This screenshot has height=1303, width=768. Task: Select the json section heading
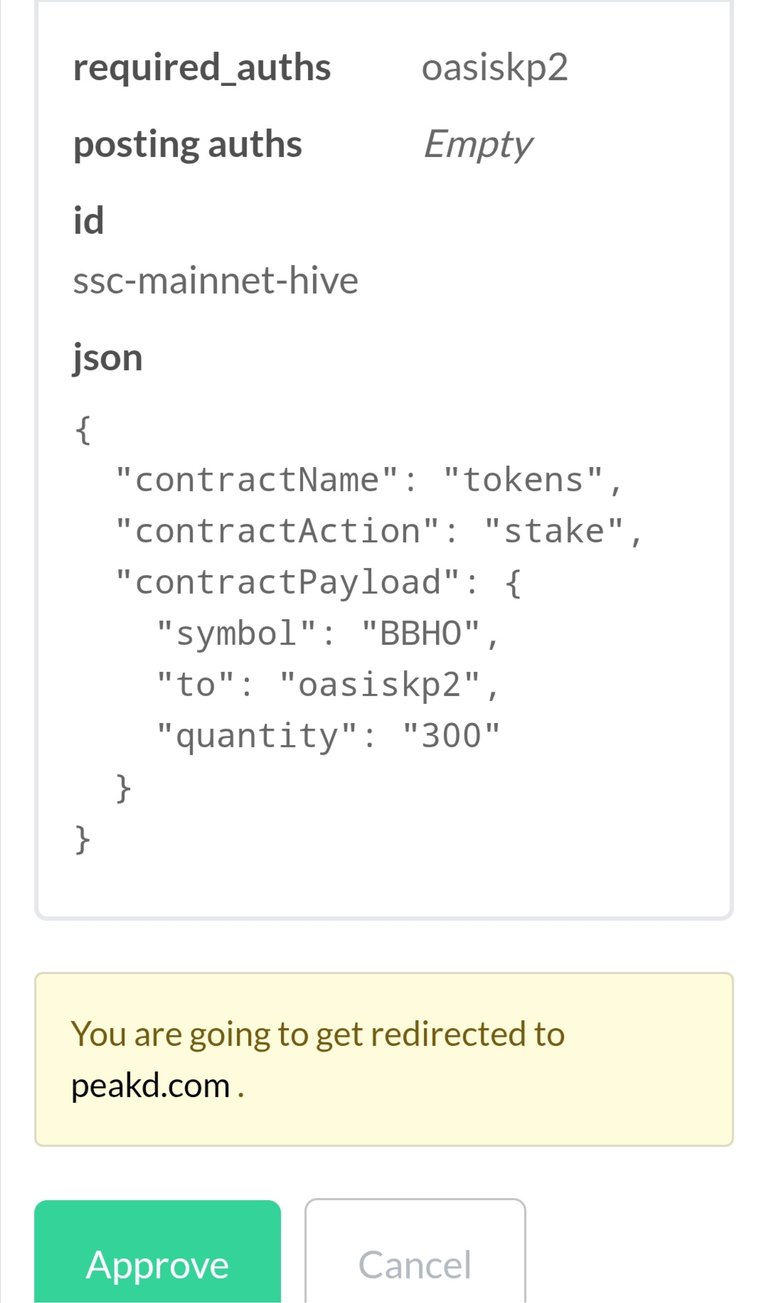click(x=108, y=358)
